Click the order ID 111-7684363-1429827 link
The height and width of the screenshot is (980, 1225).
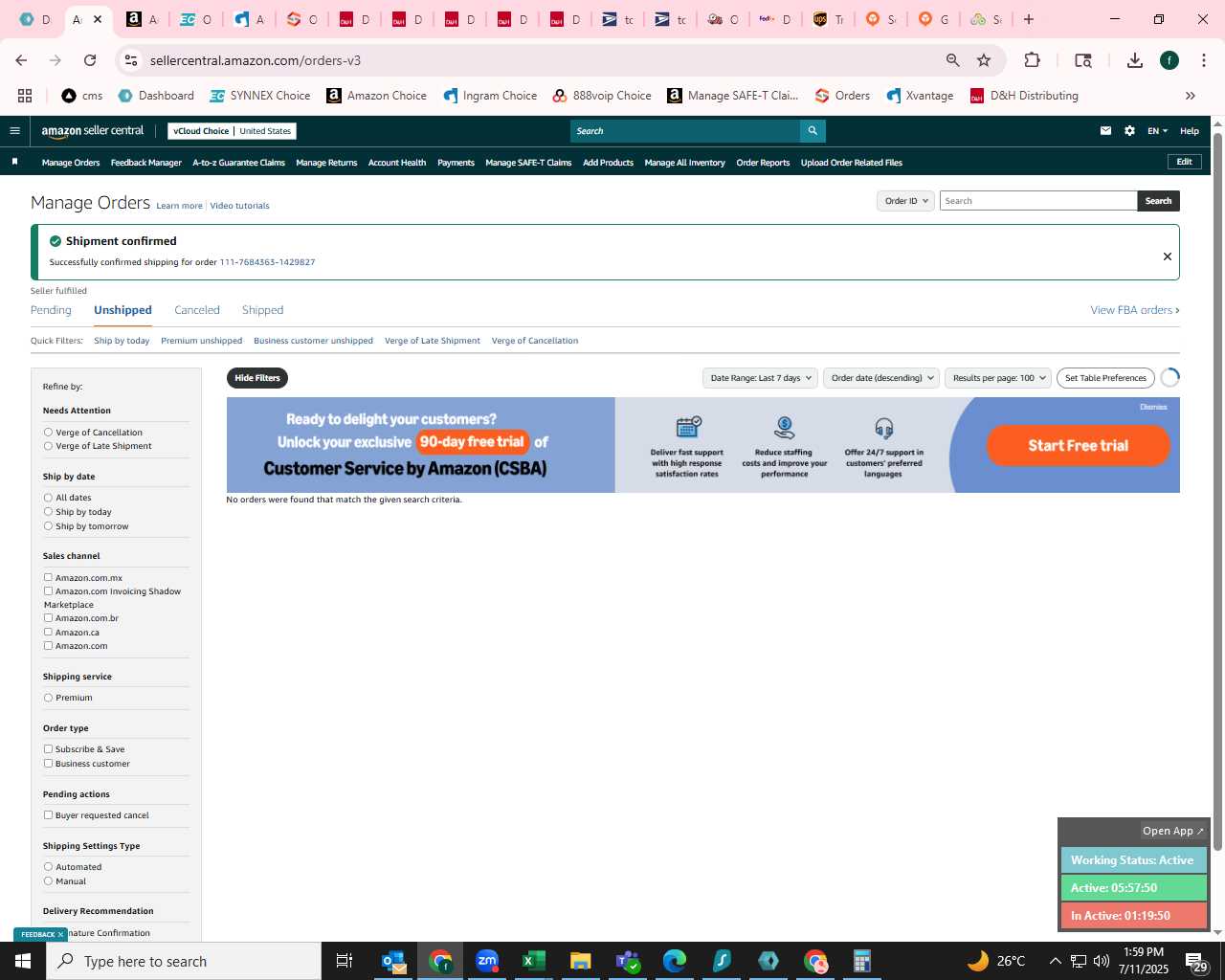(267, 262)
